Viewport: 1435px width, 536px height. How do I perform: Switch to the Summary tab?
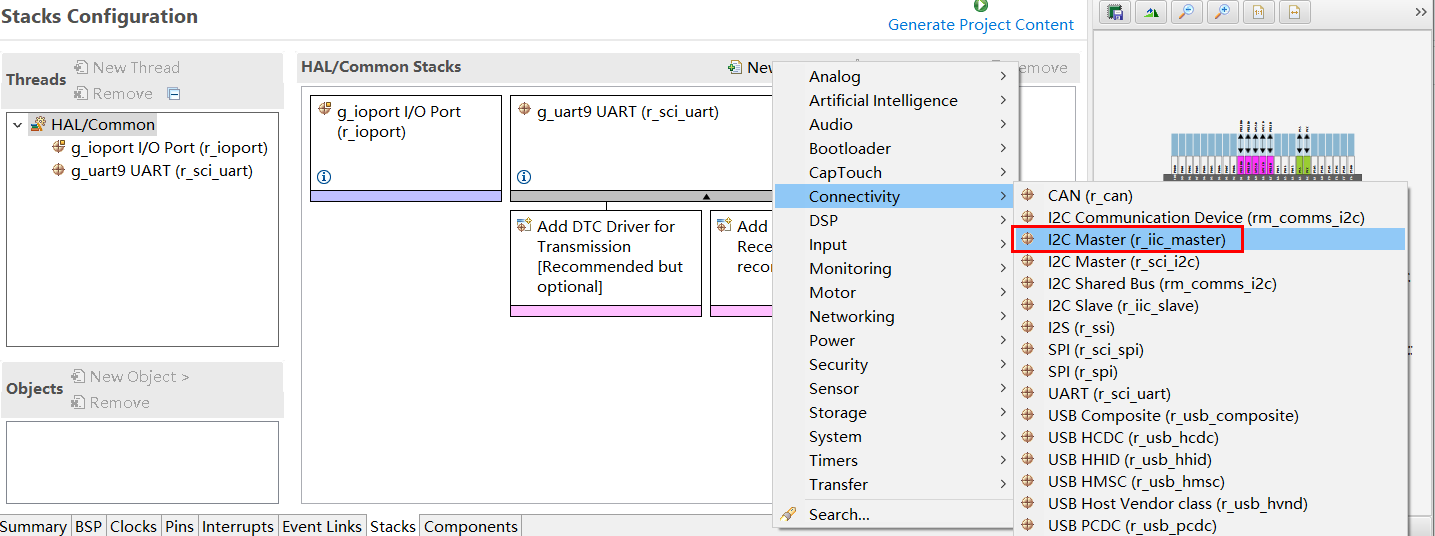coord(35,526)
